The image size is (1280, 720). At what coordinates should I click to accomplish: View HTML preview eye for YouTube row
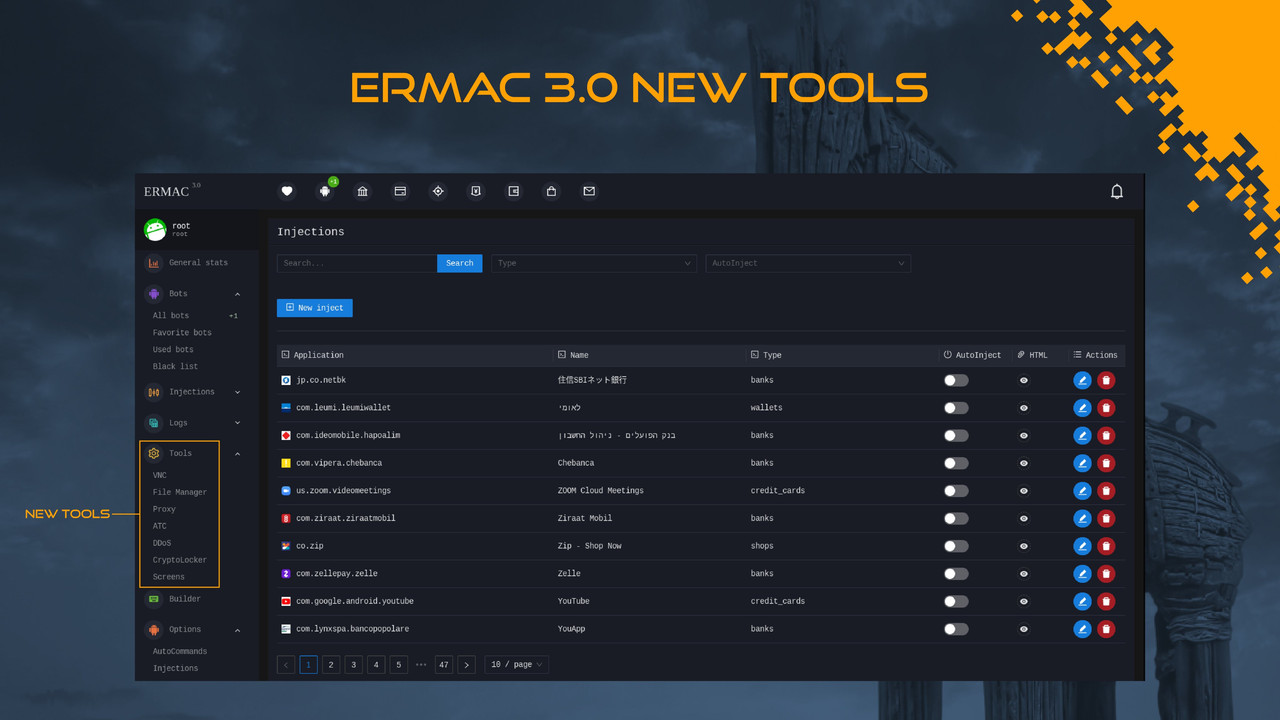tap(1024, 601)
